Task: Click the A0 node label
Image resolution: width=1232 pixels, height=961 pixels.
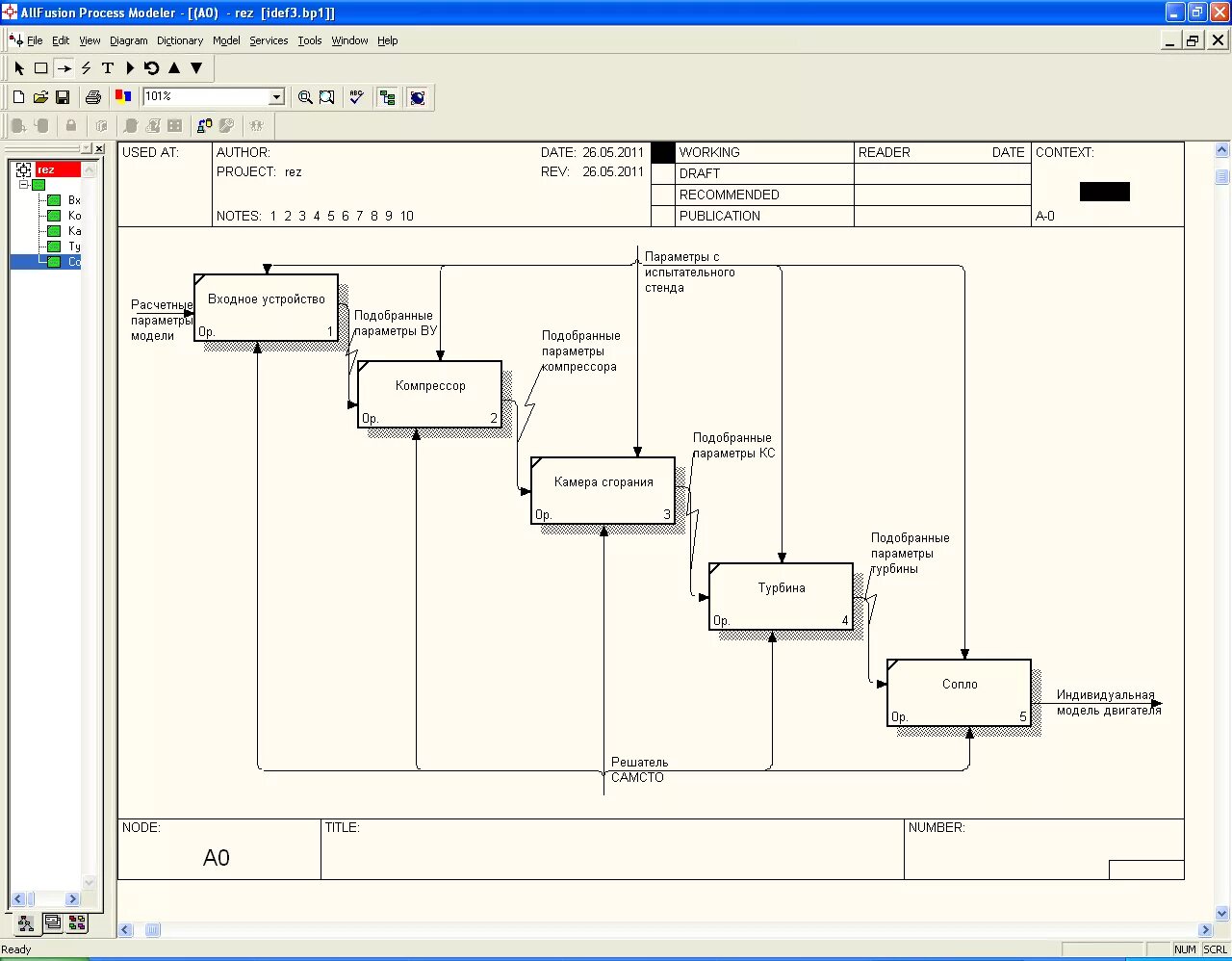Action: [x=217, y=858]
